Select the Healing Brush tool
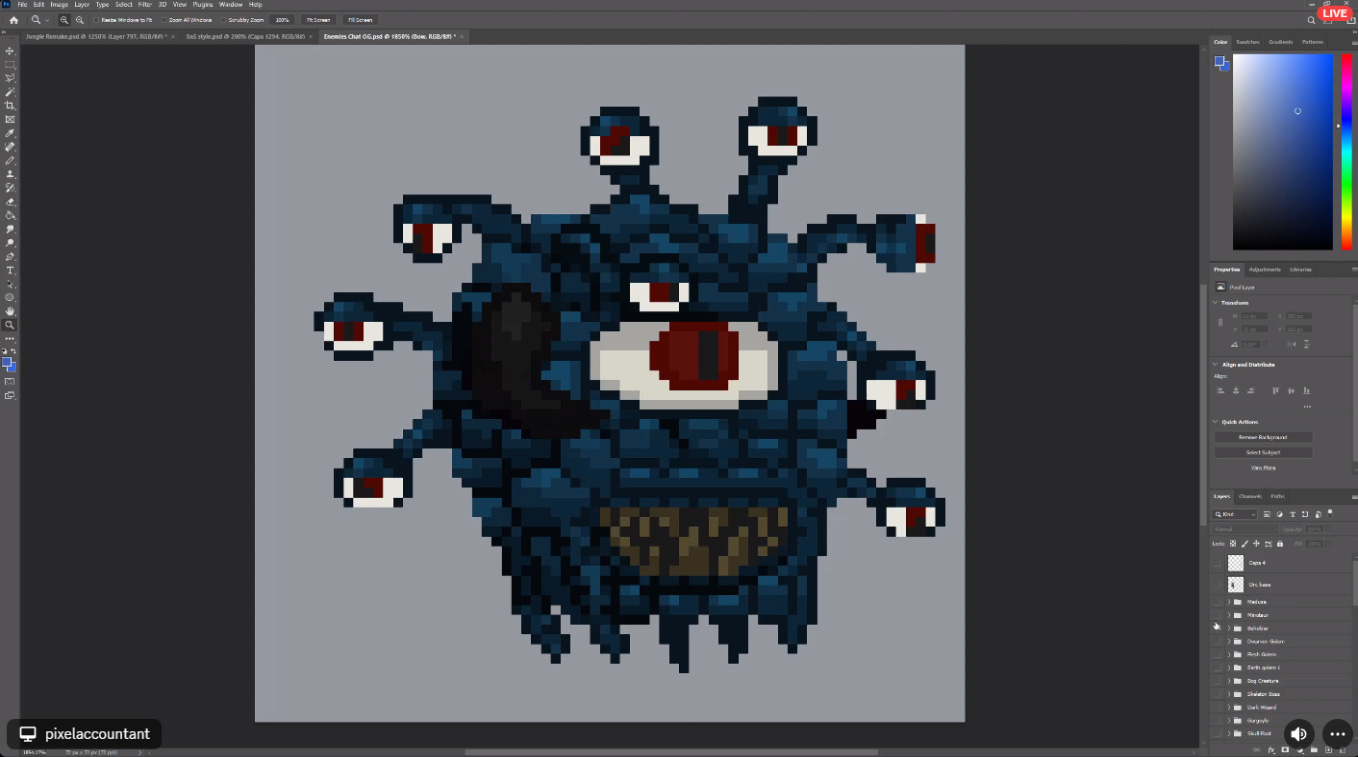1358x757 pixels. (10, 147)
